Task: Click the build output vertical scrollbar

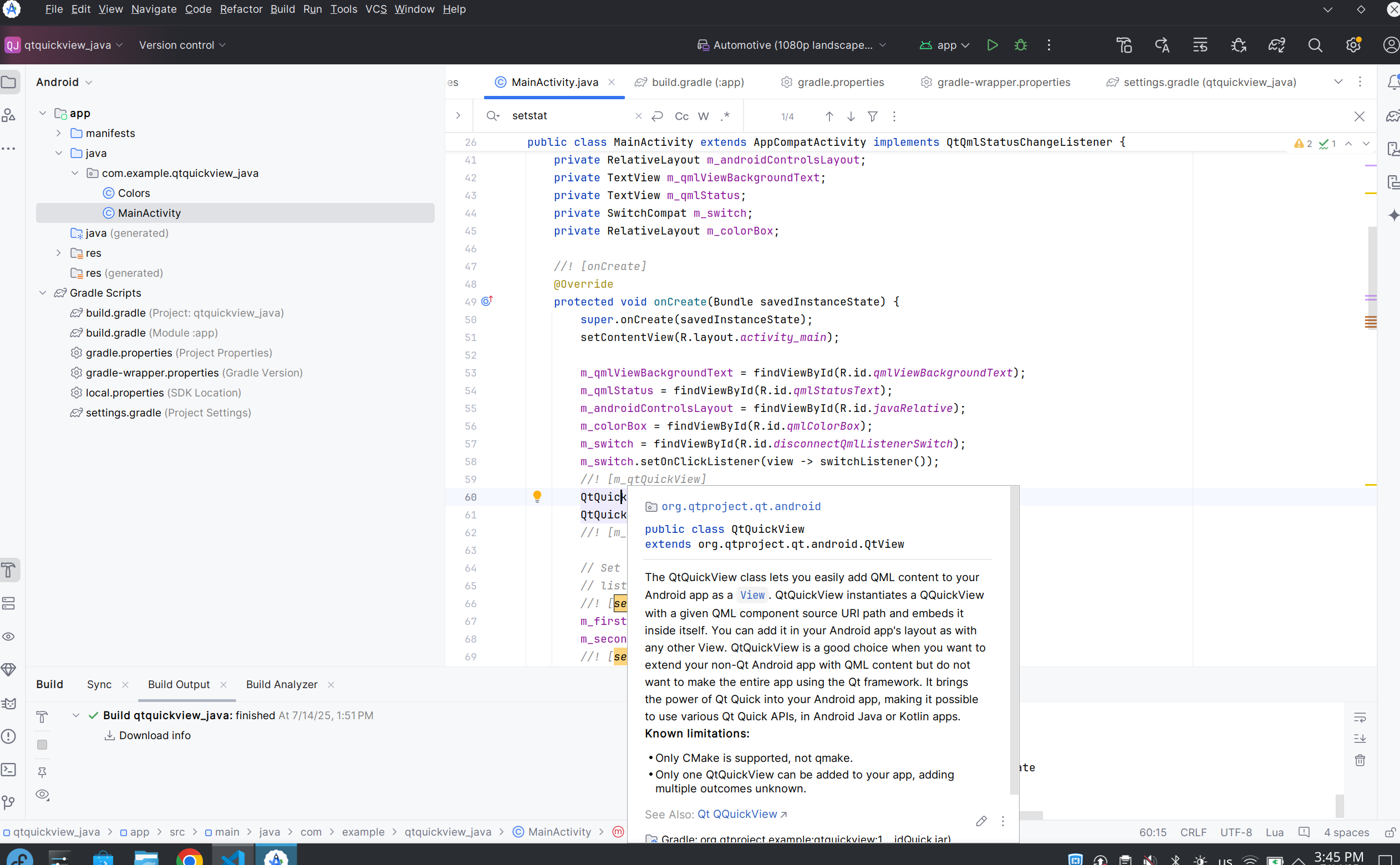Action: [x=1340, y=806]
